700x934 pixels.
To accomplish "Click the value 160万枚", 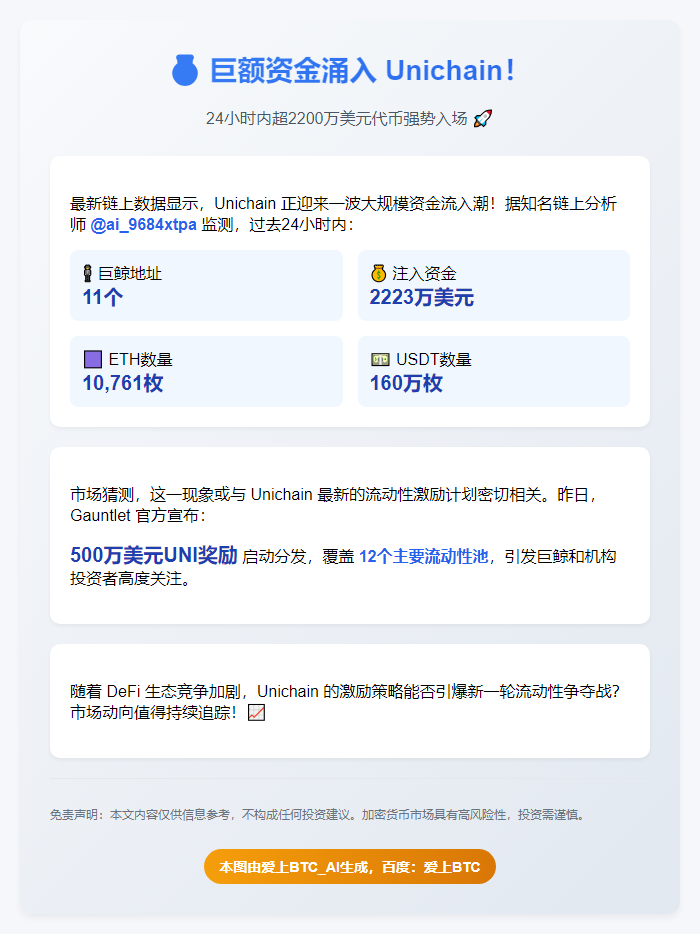I will [x=406, y=382].
